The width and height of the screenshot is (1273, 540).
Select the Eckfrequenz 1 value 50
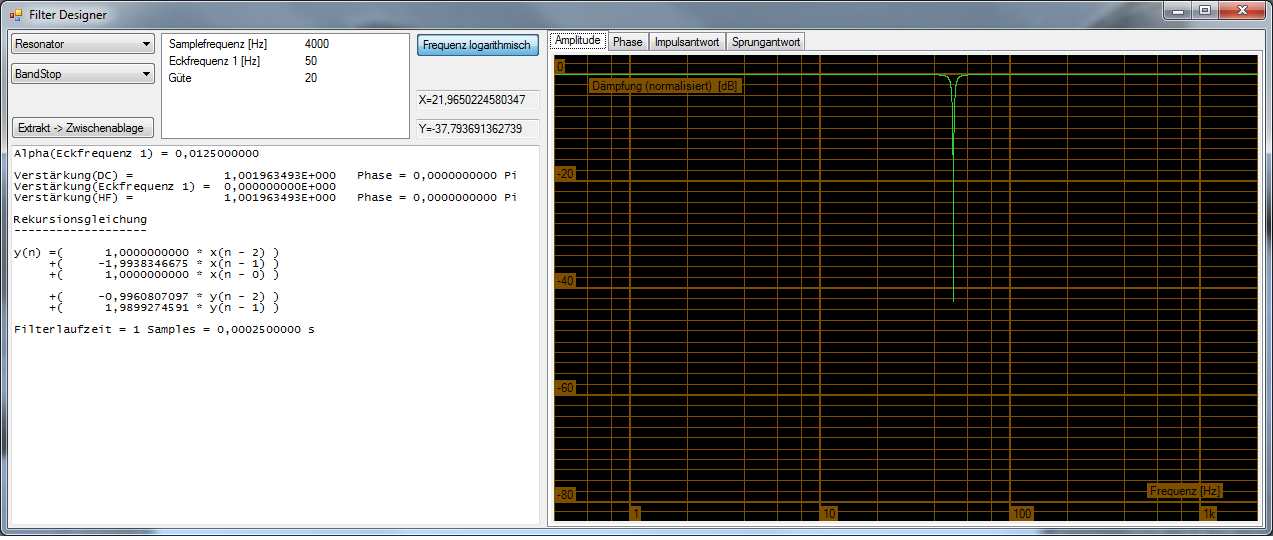point(311,61)
